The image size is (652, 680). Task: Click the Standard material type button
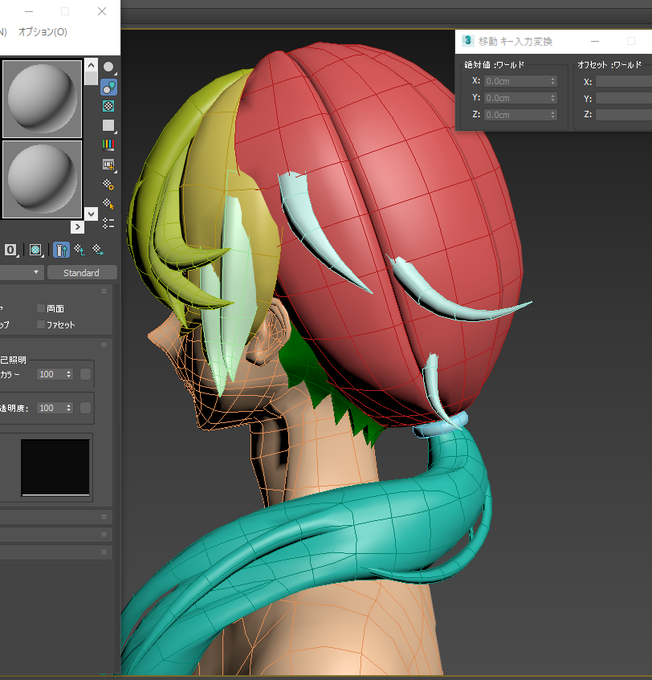82,273
